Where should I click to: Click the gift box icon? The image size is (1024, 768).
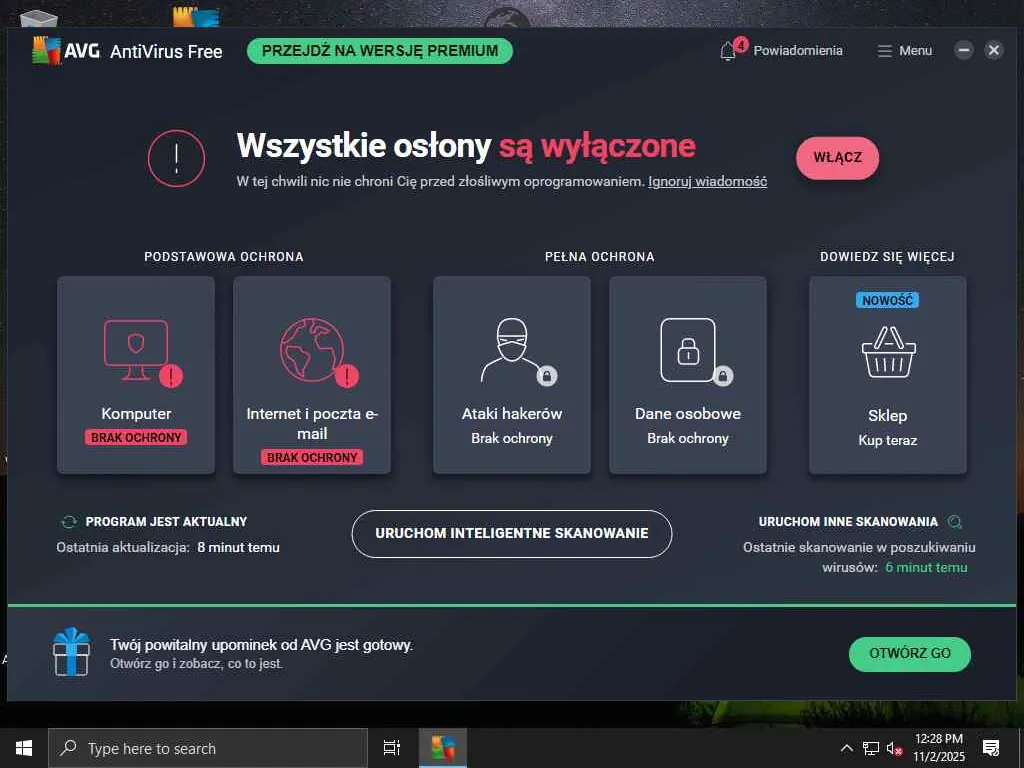71,651
